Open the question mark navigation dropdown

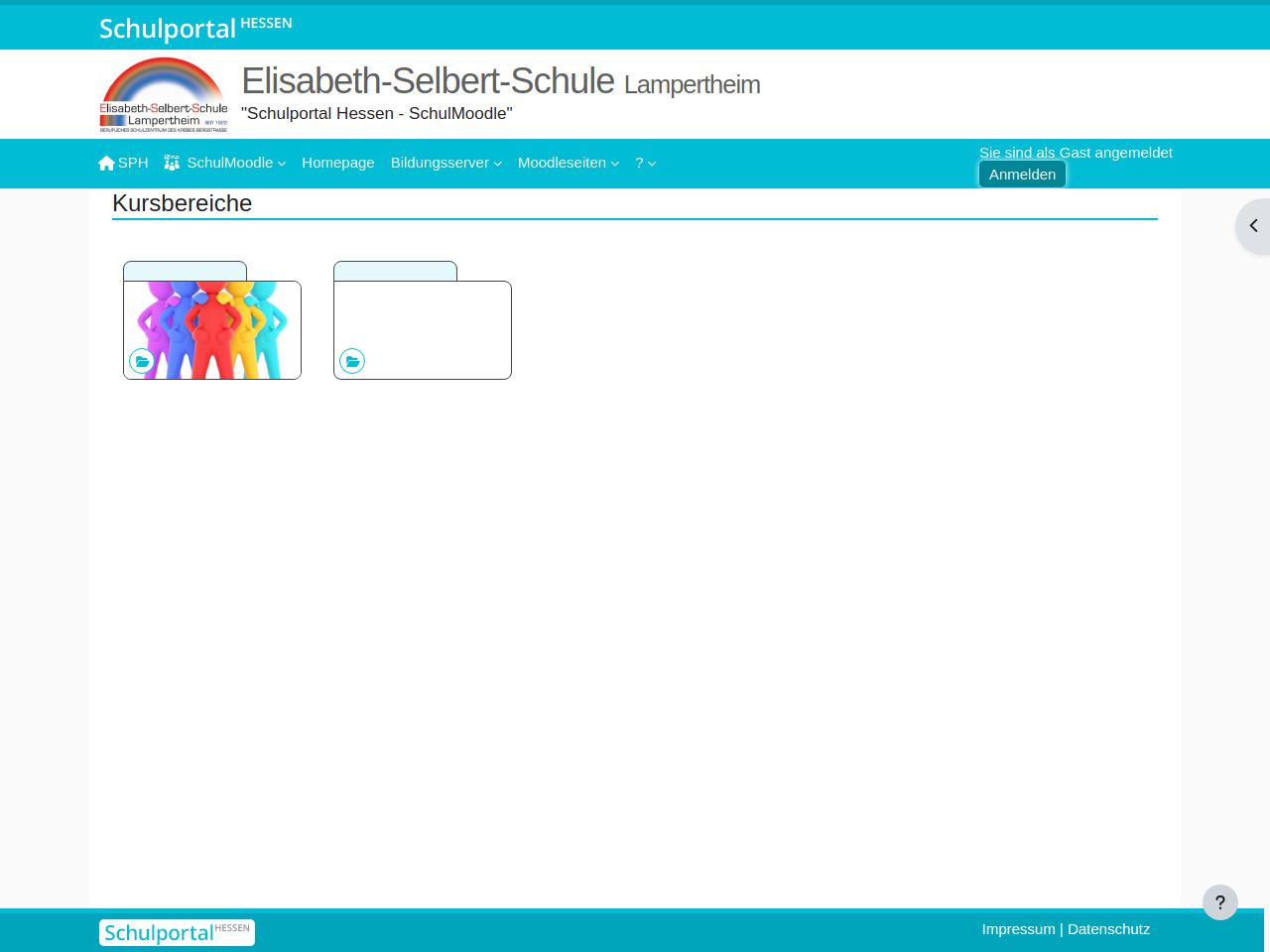click(x=645, y=163)
